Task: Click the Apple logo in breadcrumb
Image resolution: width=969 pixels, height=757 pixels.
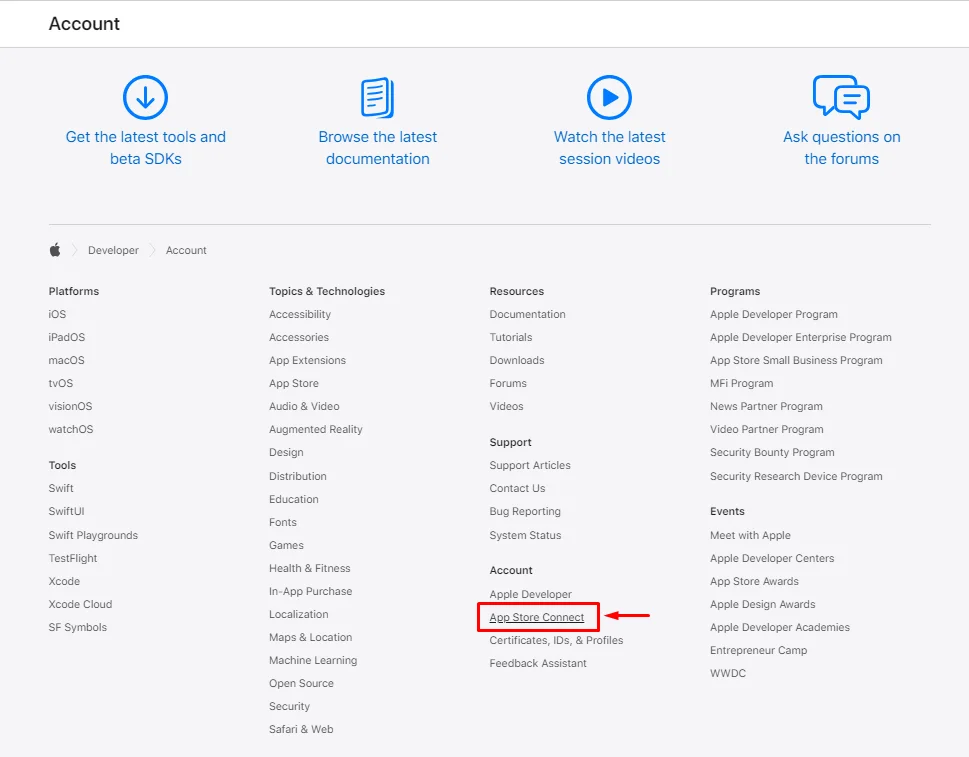Action: pos(55,250)
